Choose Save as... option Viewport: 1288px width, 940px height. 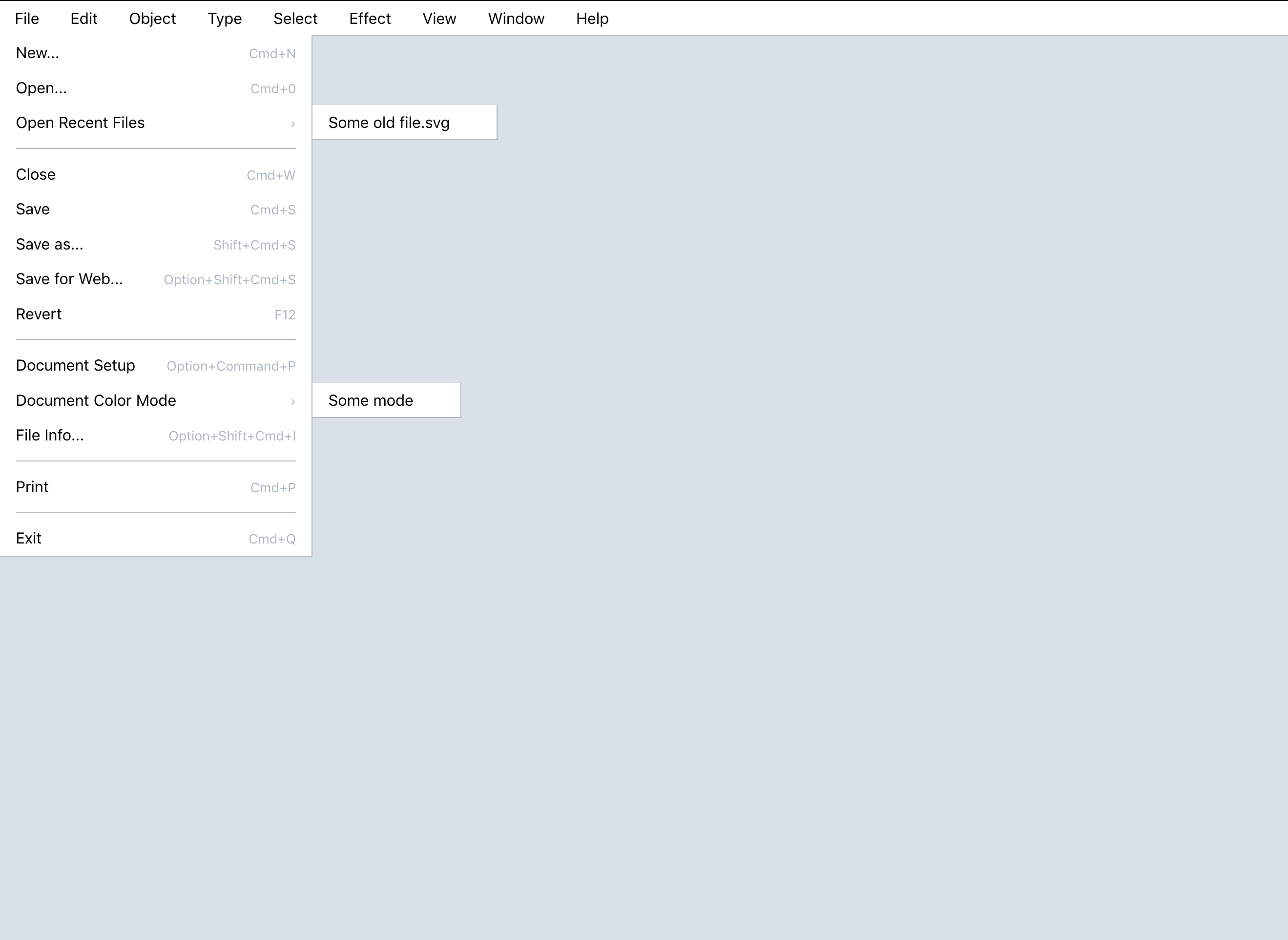[x=49, y=245]
